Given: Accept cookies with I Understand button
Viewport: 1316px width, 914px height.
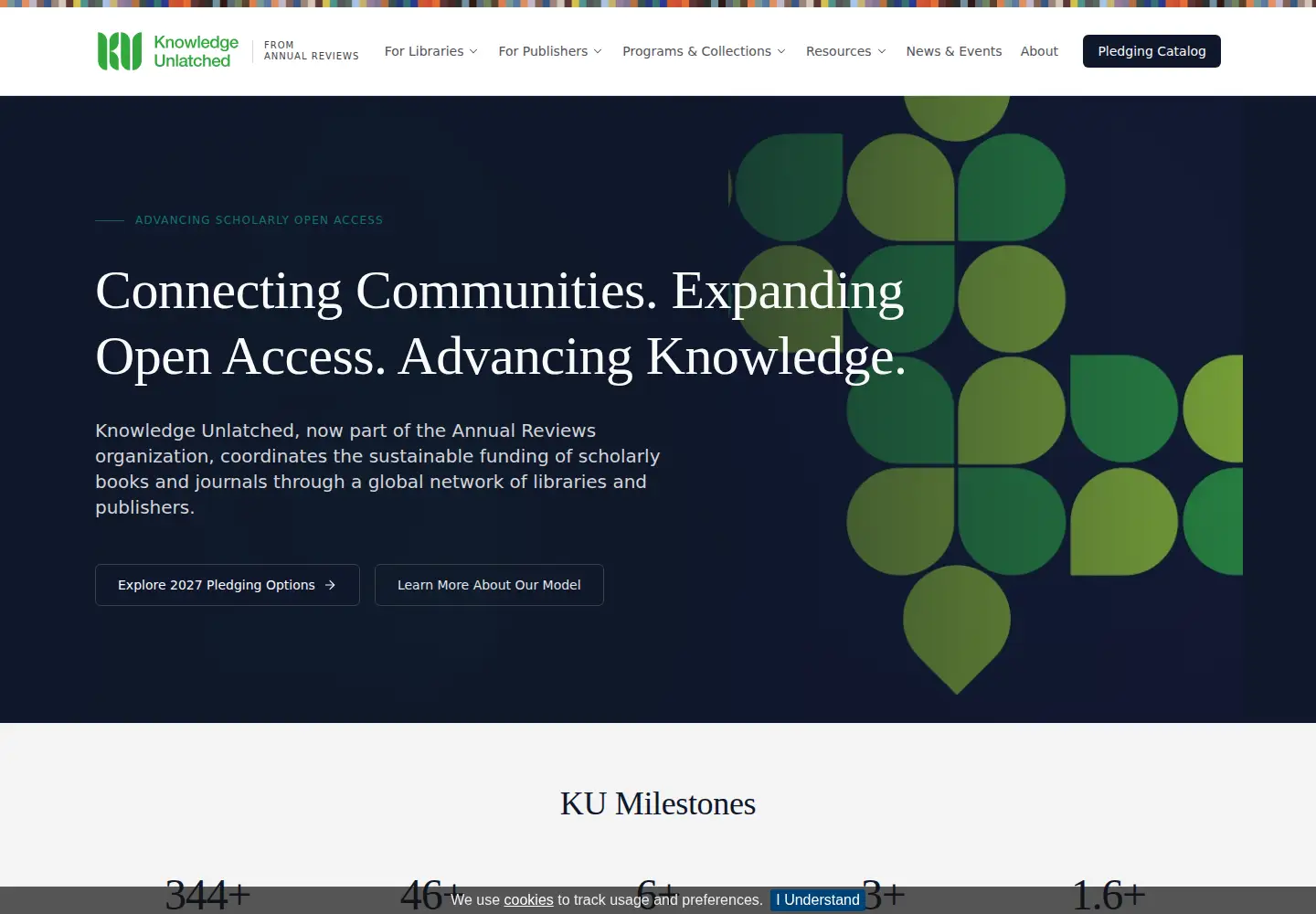Looking at the screenshot, I should click(x=818, y=900).
